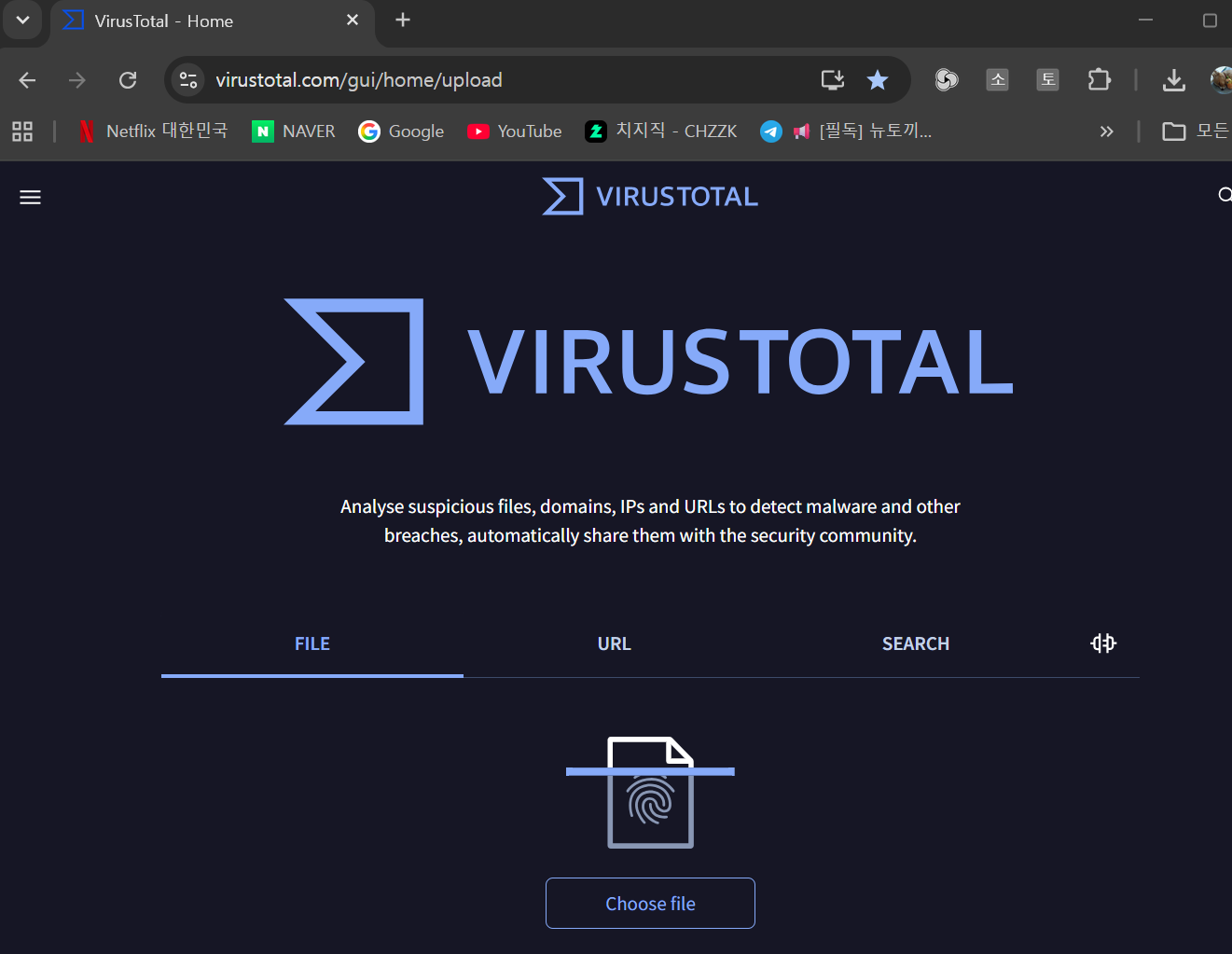Open the apps grid in bookmarks bar
The height and width of the screenshot is (954, 1232).
(x=22, y=131)
